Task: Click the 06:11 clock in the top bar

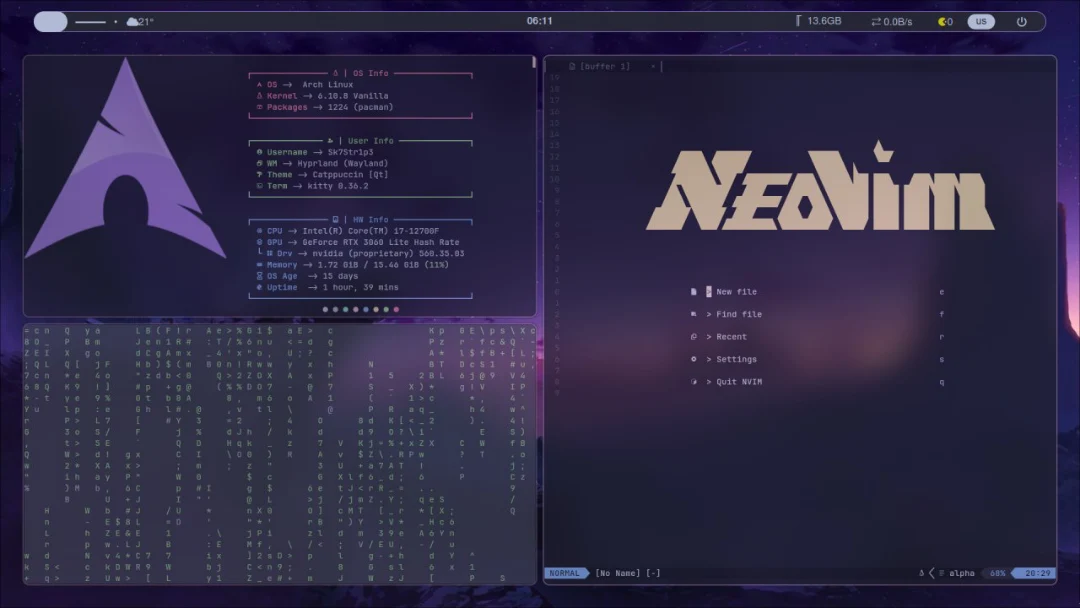Action: coord(539,21)
